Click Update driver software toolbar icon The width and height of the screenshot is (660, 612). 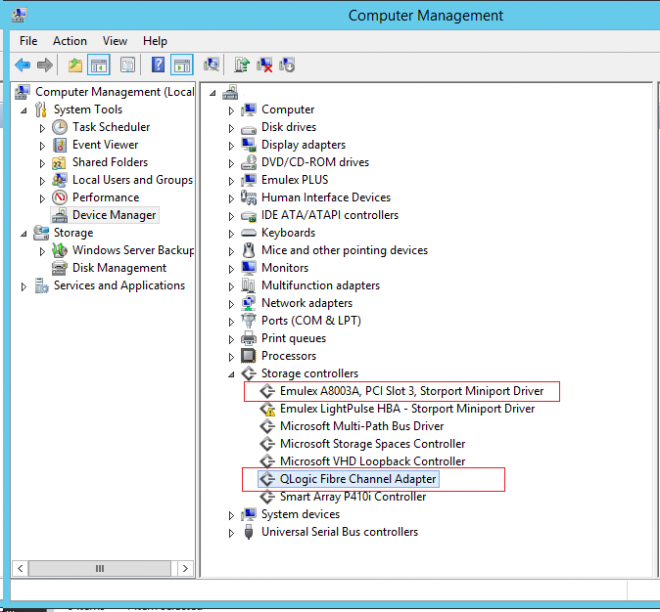[241, 65]
